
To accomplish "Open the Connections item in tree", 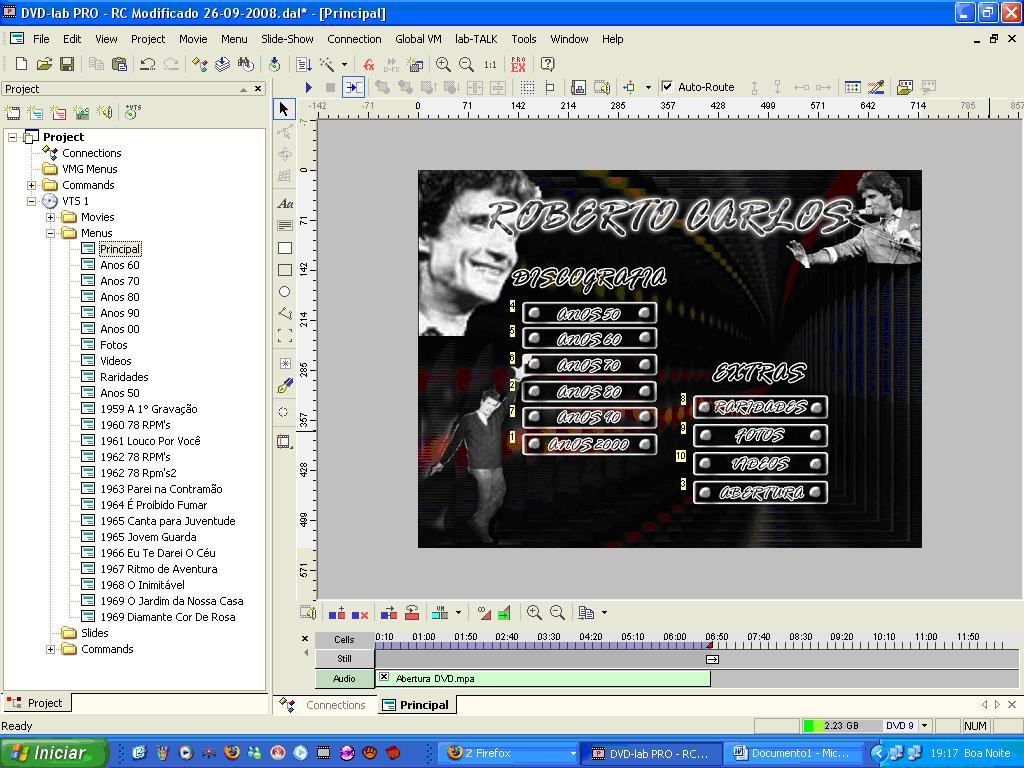I will click(x=91, y=153).
